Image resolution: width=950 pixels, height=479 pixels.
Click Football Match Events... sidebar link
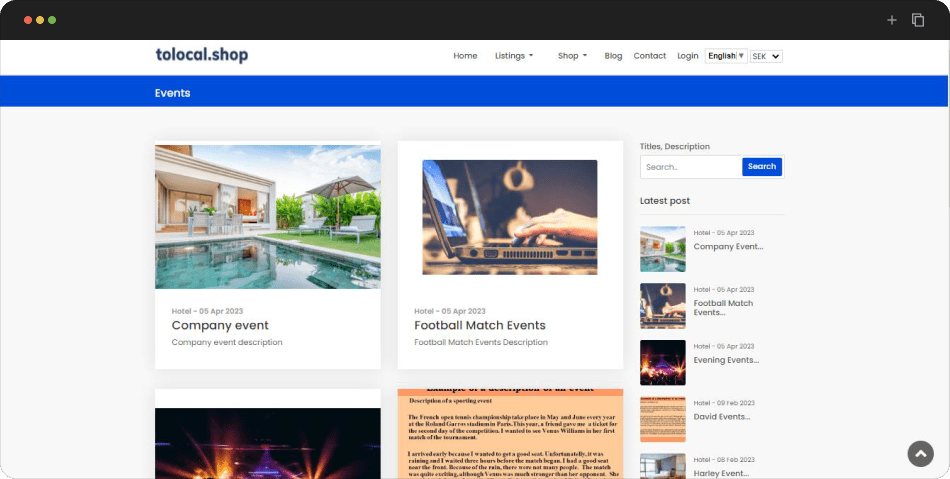tap(723, 308)
